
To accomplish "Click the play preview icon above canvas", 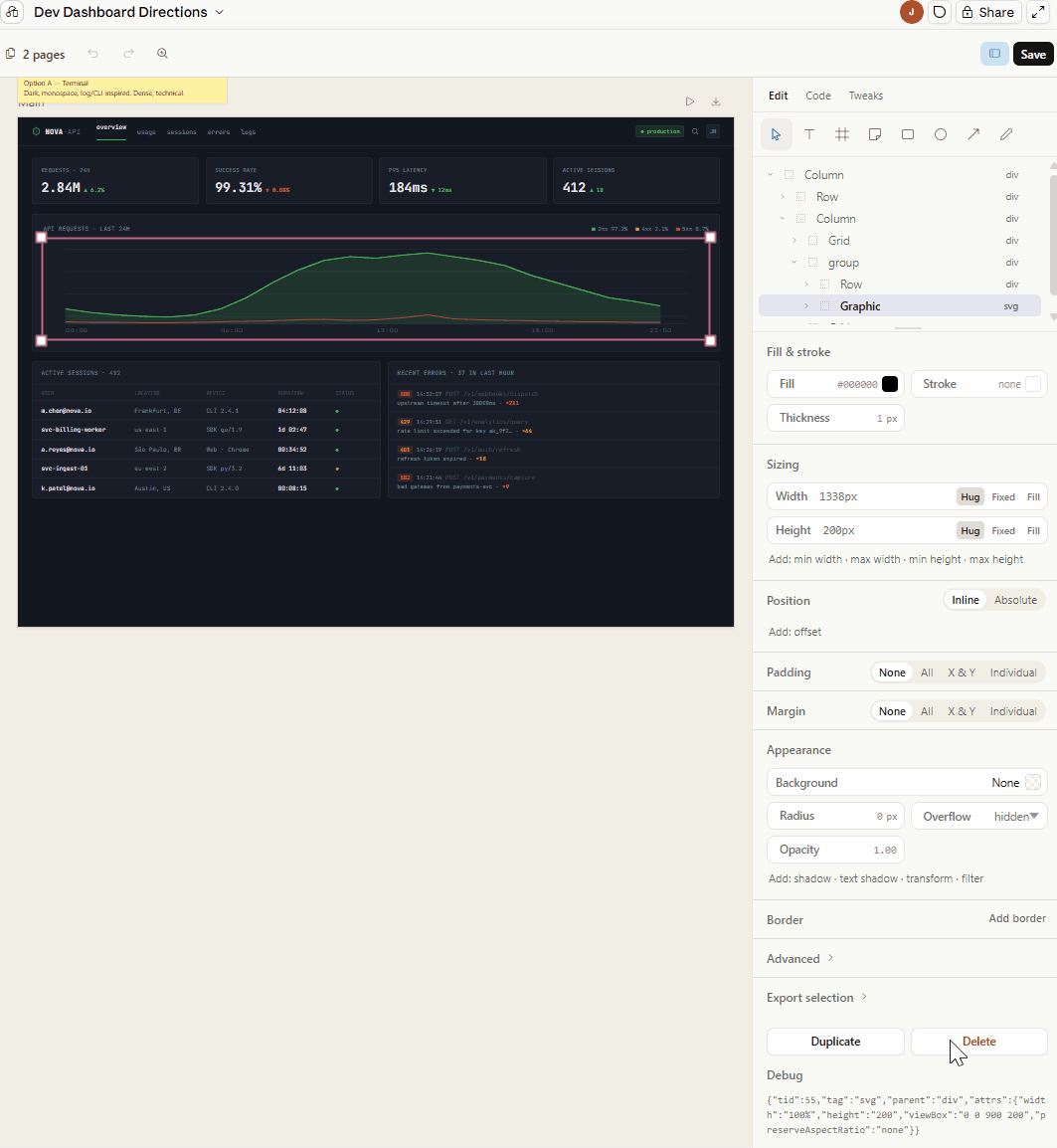I will [689, 101].
